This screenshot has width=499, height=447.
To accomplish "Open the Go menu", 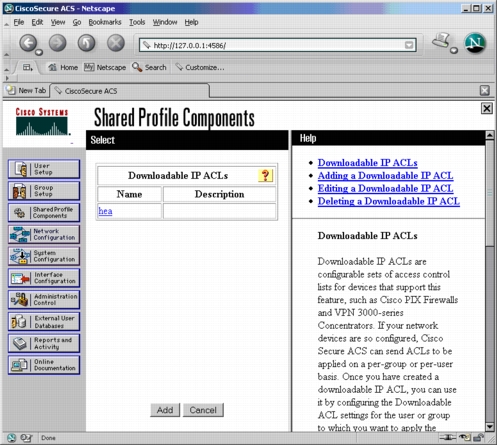I will click(x=77, y=22).
